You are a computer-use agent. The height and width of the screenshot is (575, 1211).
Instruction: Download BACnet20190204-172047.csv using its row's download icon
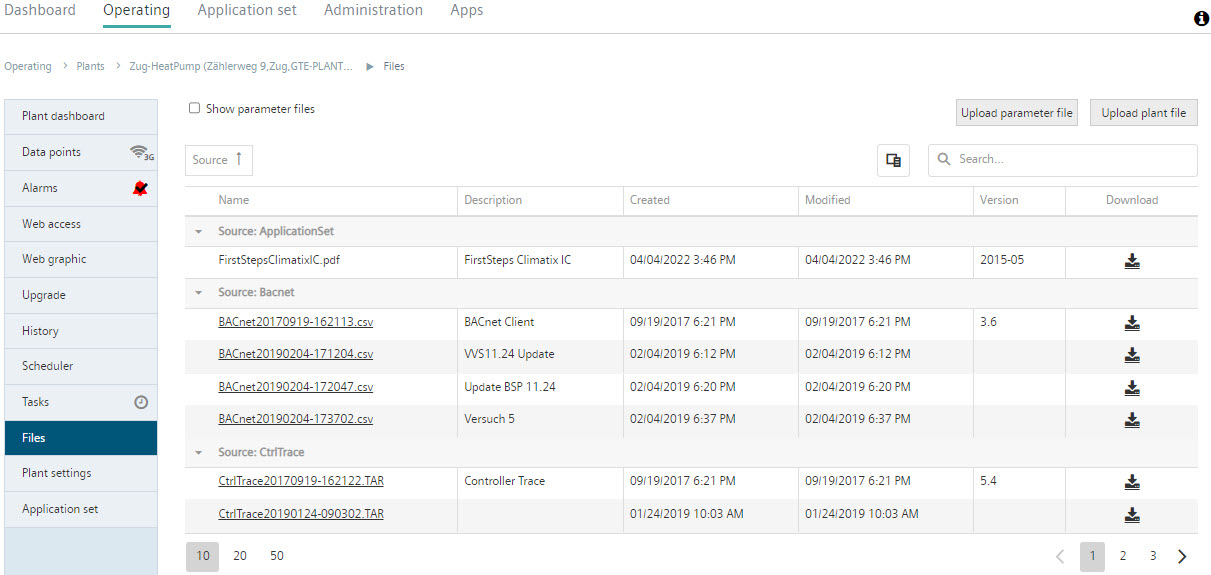point(1132,388)
